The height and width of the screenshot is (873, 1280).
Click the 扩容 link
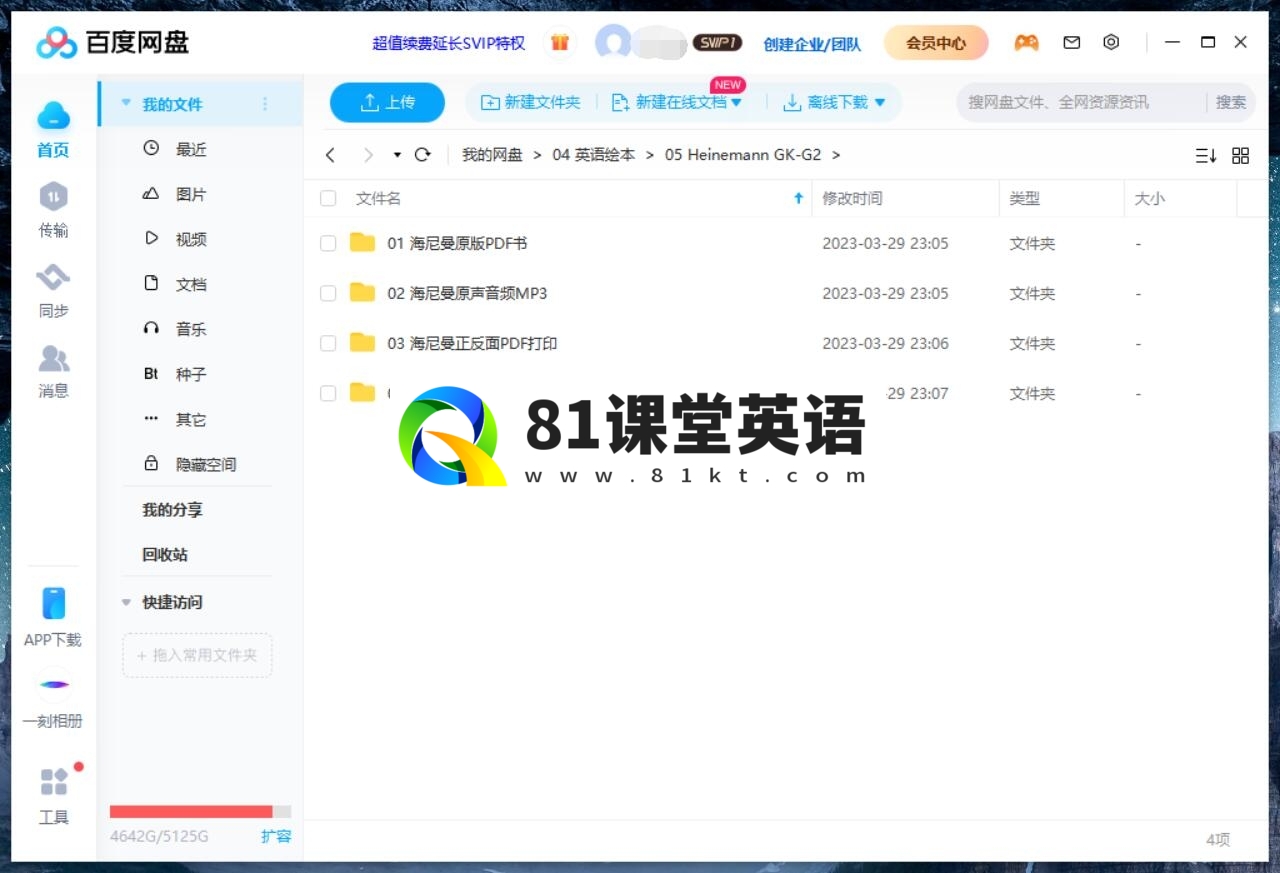[276, 836]
